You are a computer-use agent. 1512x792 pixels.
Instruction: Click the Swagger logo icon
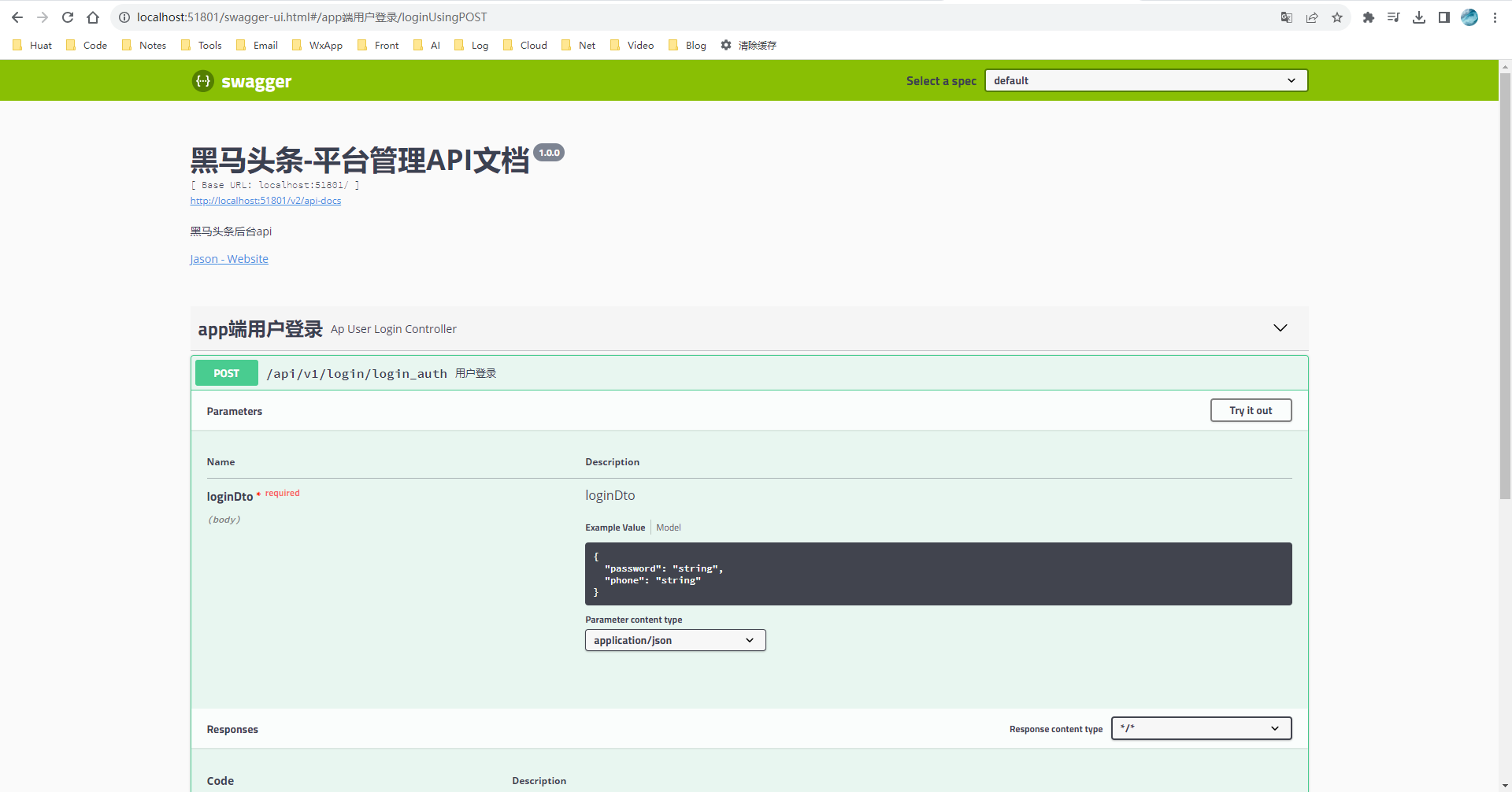(x=203, y=81)
